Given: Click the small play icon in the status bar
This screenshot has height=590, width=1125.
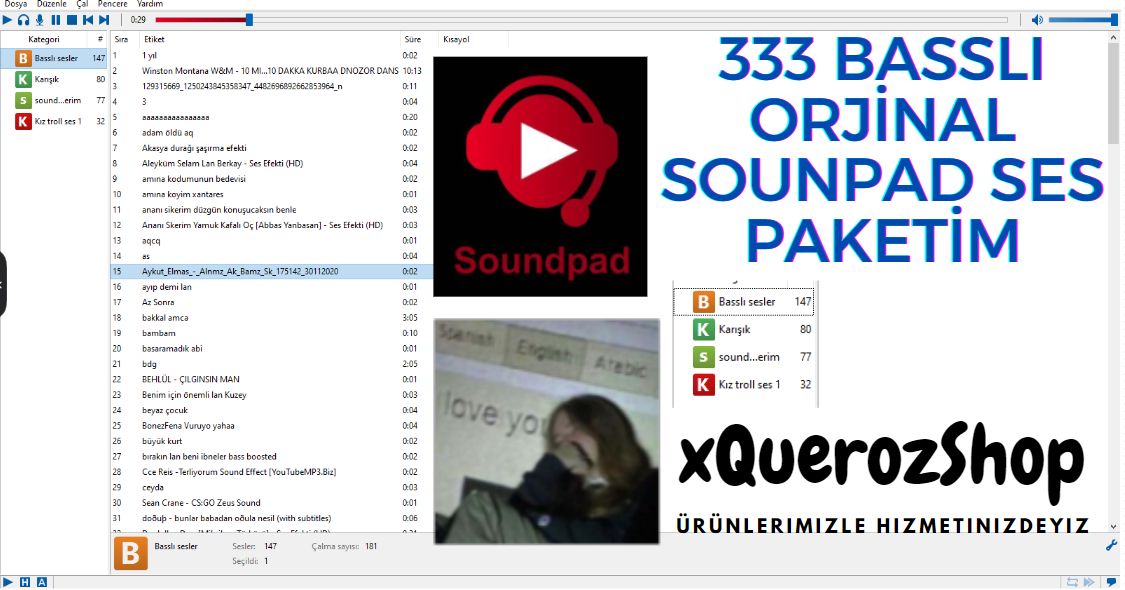Looking at the screenshot, I should (8, 582).
